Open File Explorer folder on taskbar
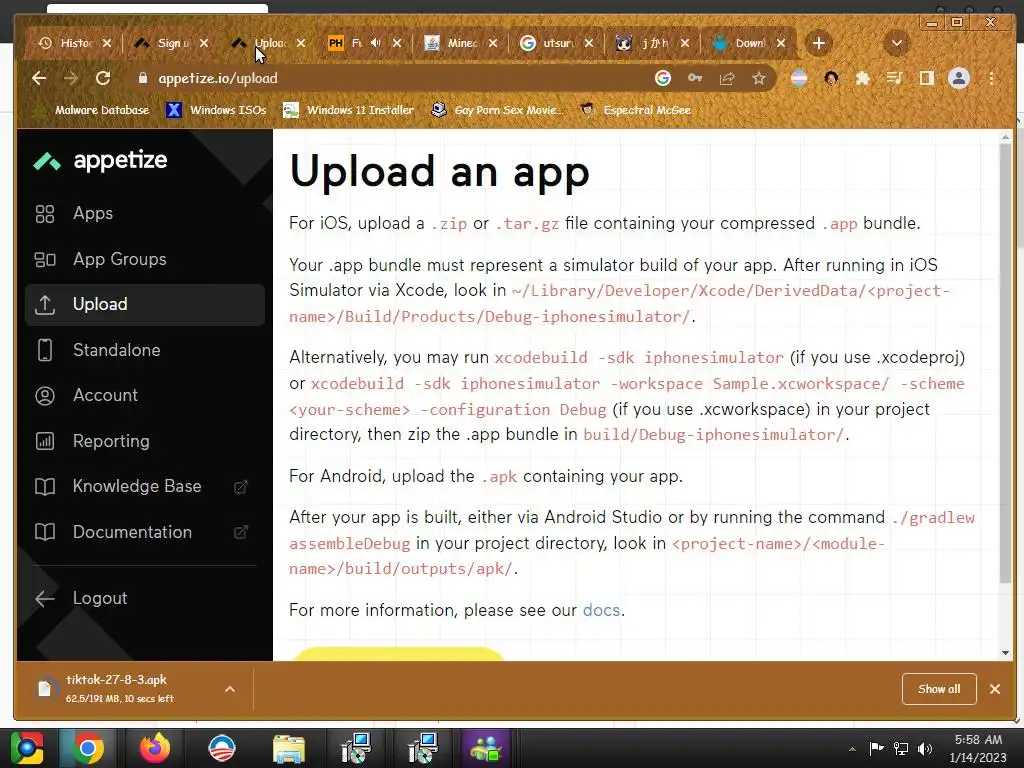 [x=289, y=748]
